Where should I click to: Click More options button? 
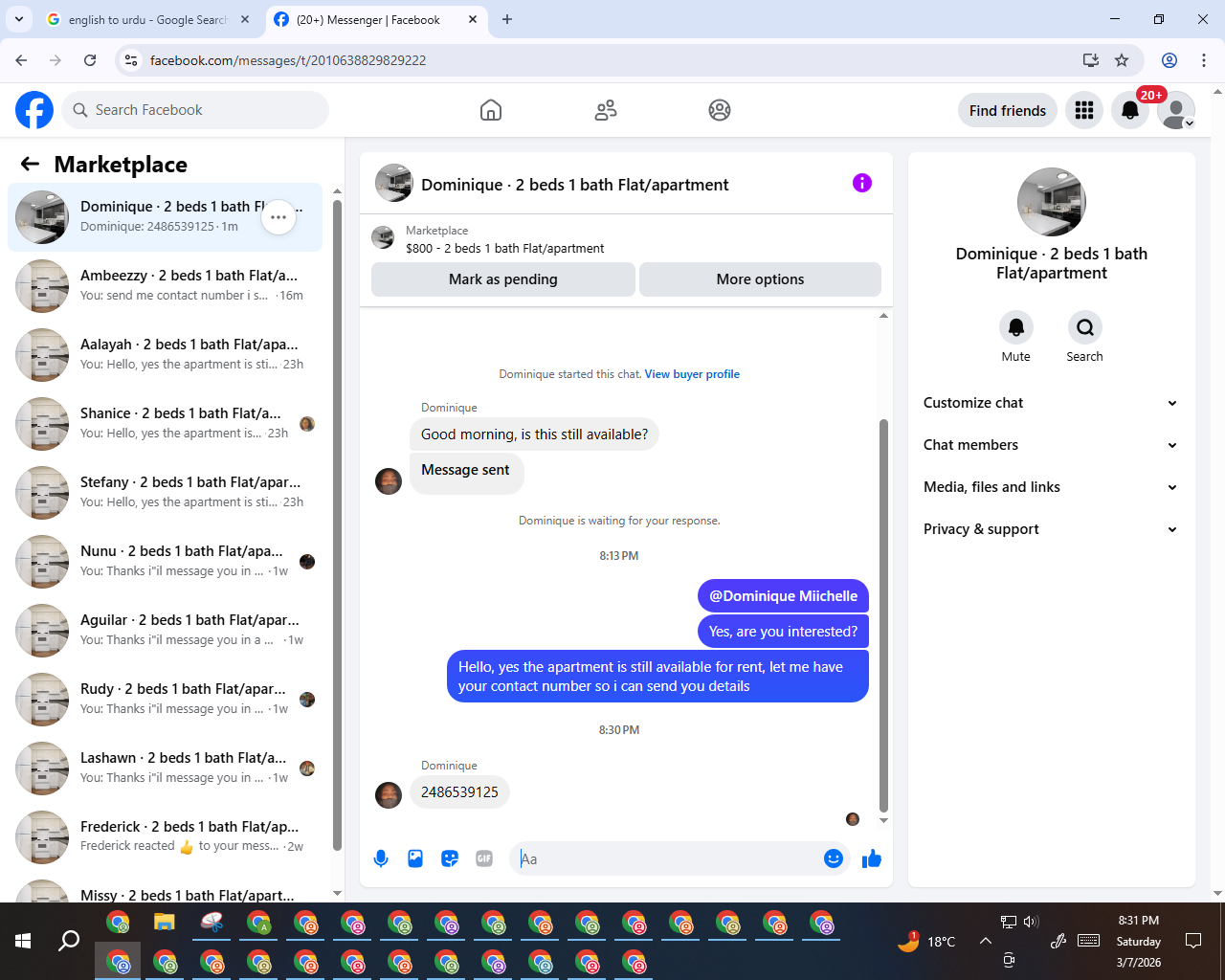click(760, 279)
